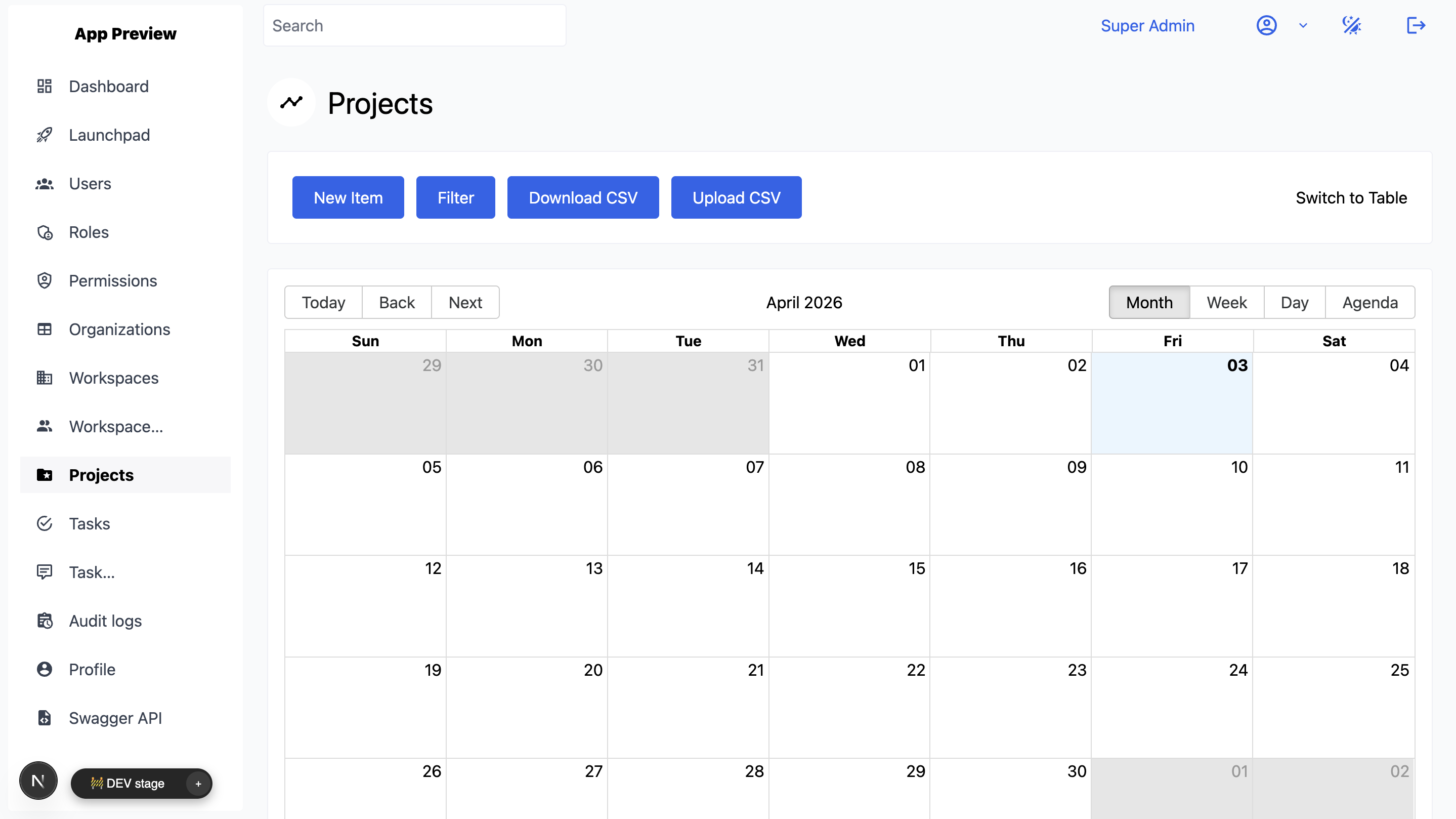Viewport: 1456px width, 819px height.
Task: Open the Organizations section
Action: tap(119, 329)
